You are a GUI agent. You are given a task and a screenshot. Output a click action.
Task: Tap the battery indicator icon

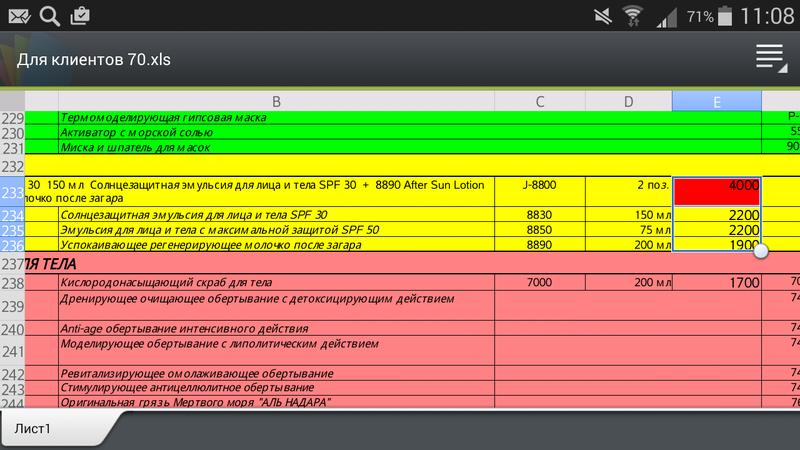(x=725, y=16)
